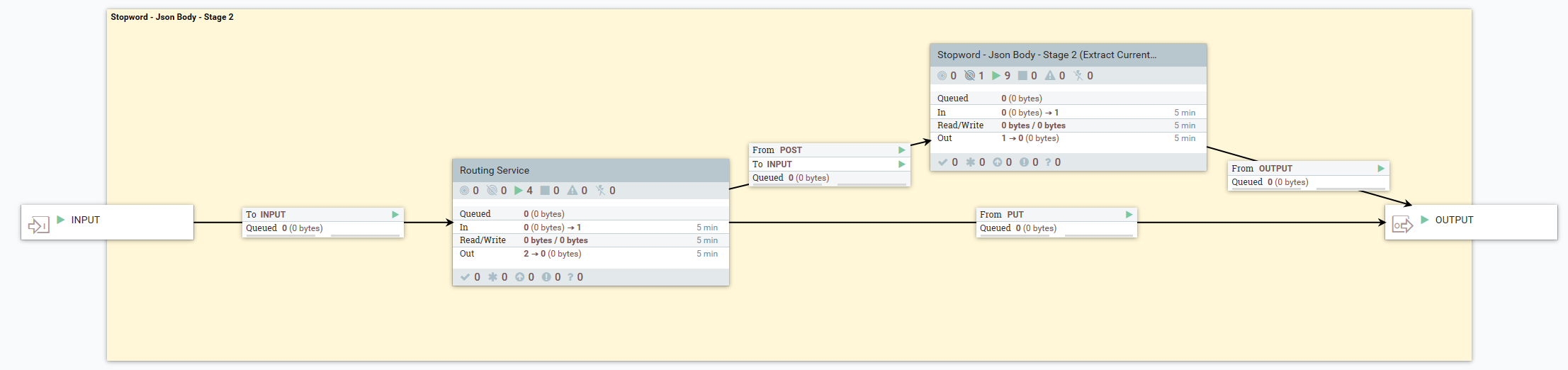Click the transmitting ports icon in Routing Service
Screen dimensions: 1568x370
click(x=465, y=191)
